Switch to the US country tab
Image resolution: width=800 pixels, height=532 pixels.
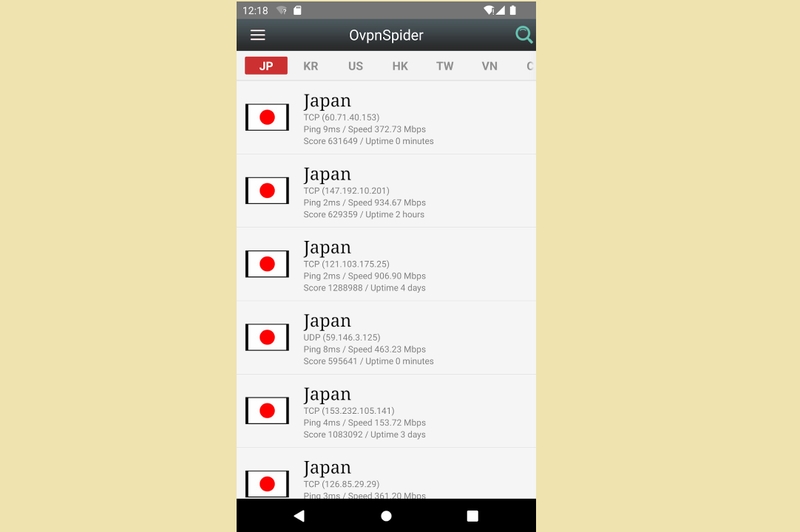tap(356, 66)
